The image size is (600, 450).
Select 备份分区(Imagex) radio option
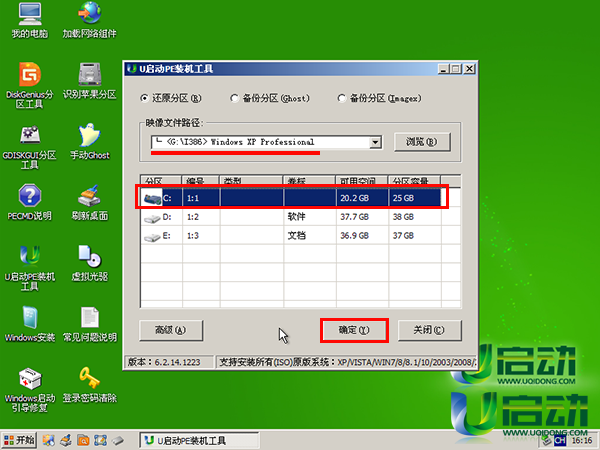(x=380, y=98)
